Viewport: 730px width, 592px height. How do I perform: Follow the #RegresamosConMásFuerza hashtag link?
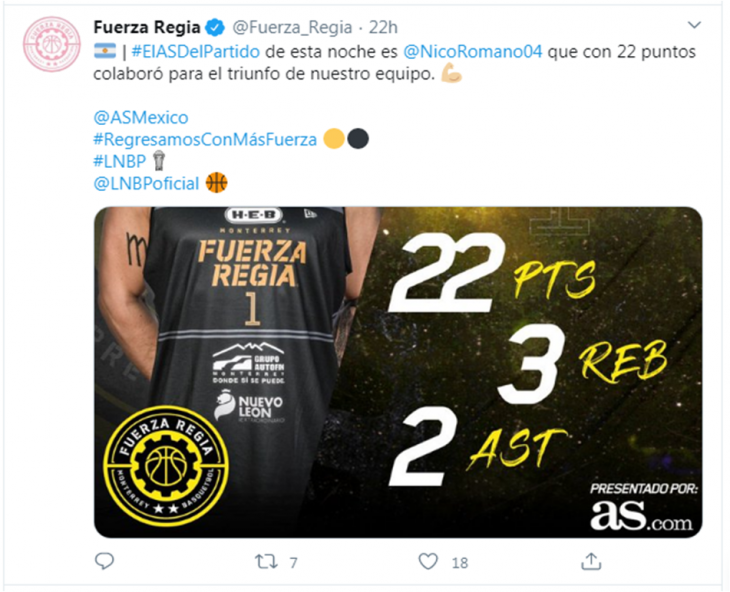205,139
